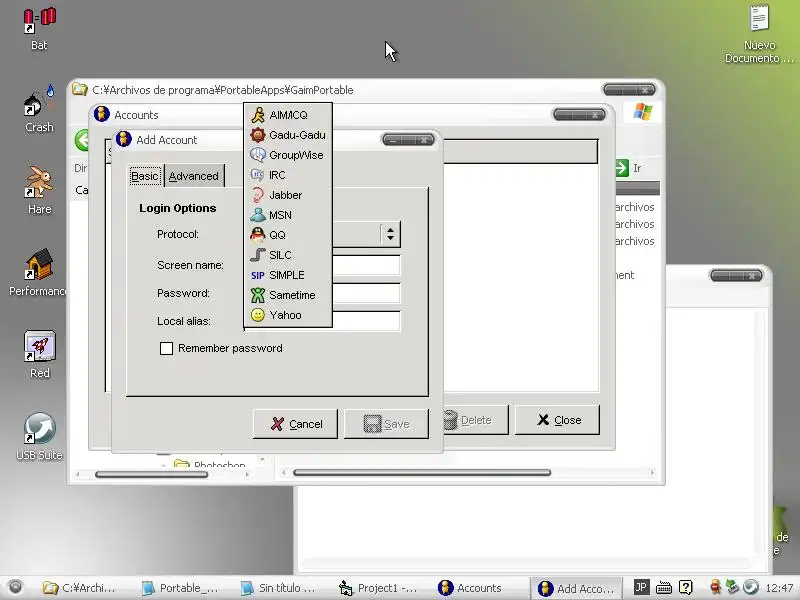Click the Local alias input field
Viewport: 800px width, 600px height.
(x=366, y=321)
